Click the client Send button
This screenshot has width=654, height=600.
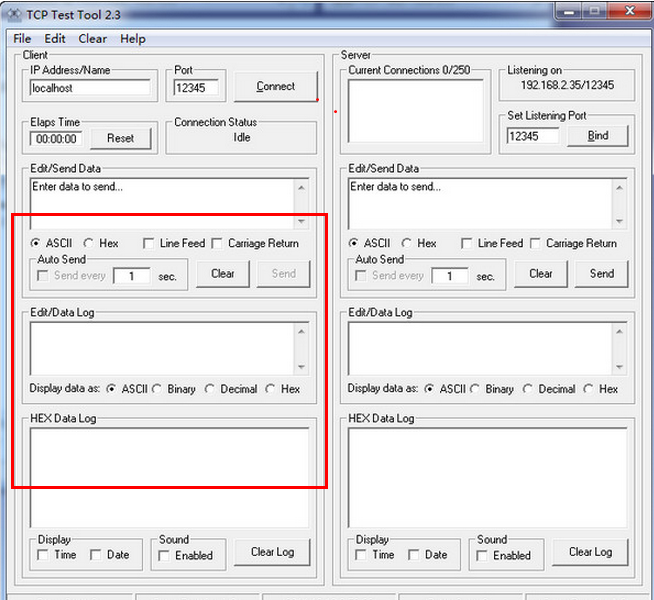tap(284, 274)
